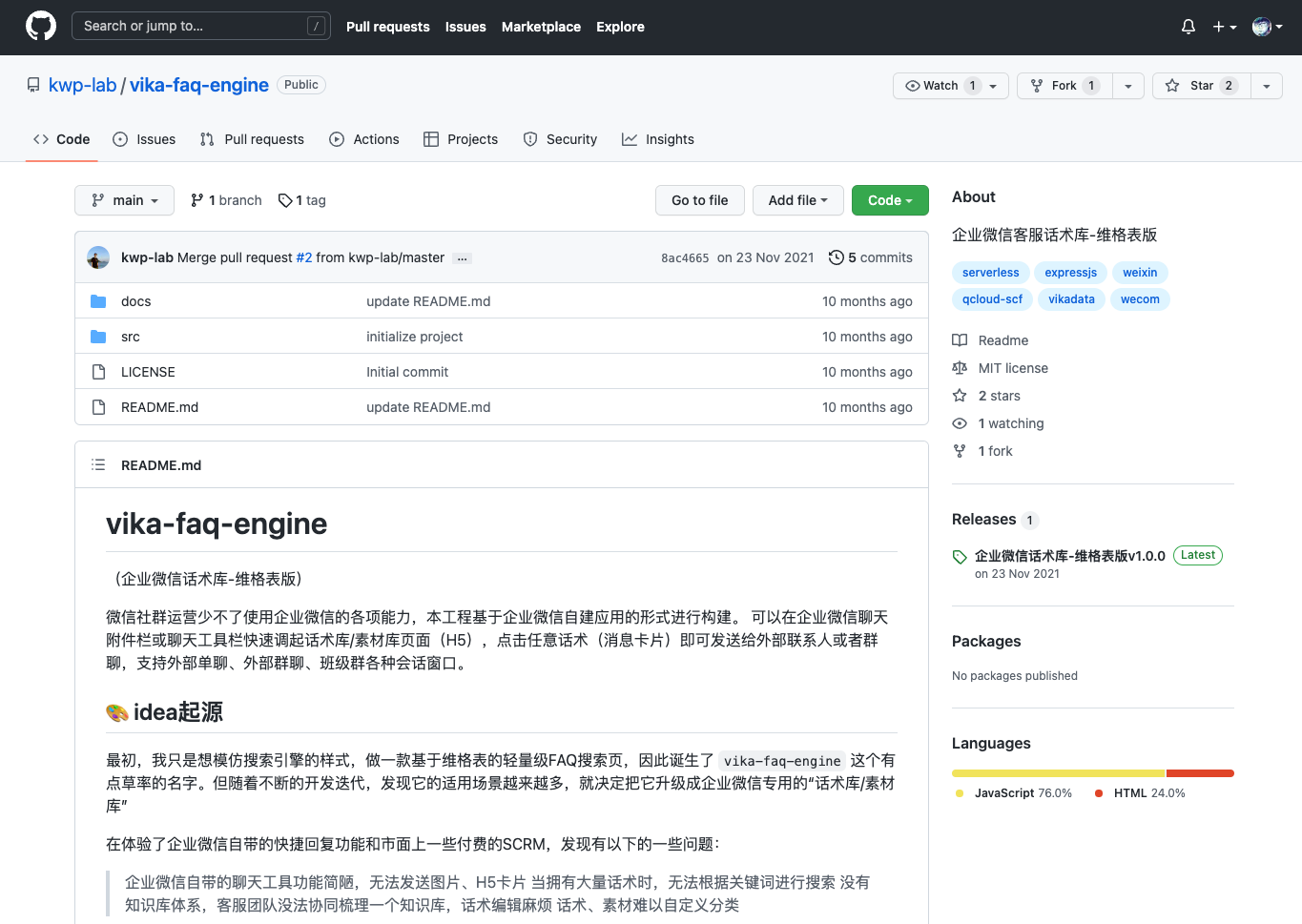Expand the commit message ellipsis
This screenshot has width=1302, height=924.
pos(463,258)
